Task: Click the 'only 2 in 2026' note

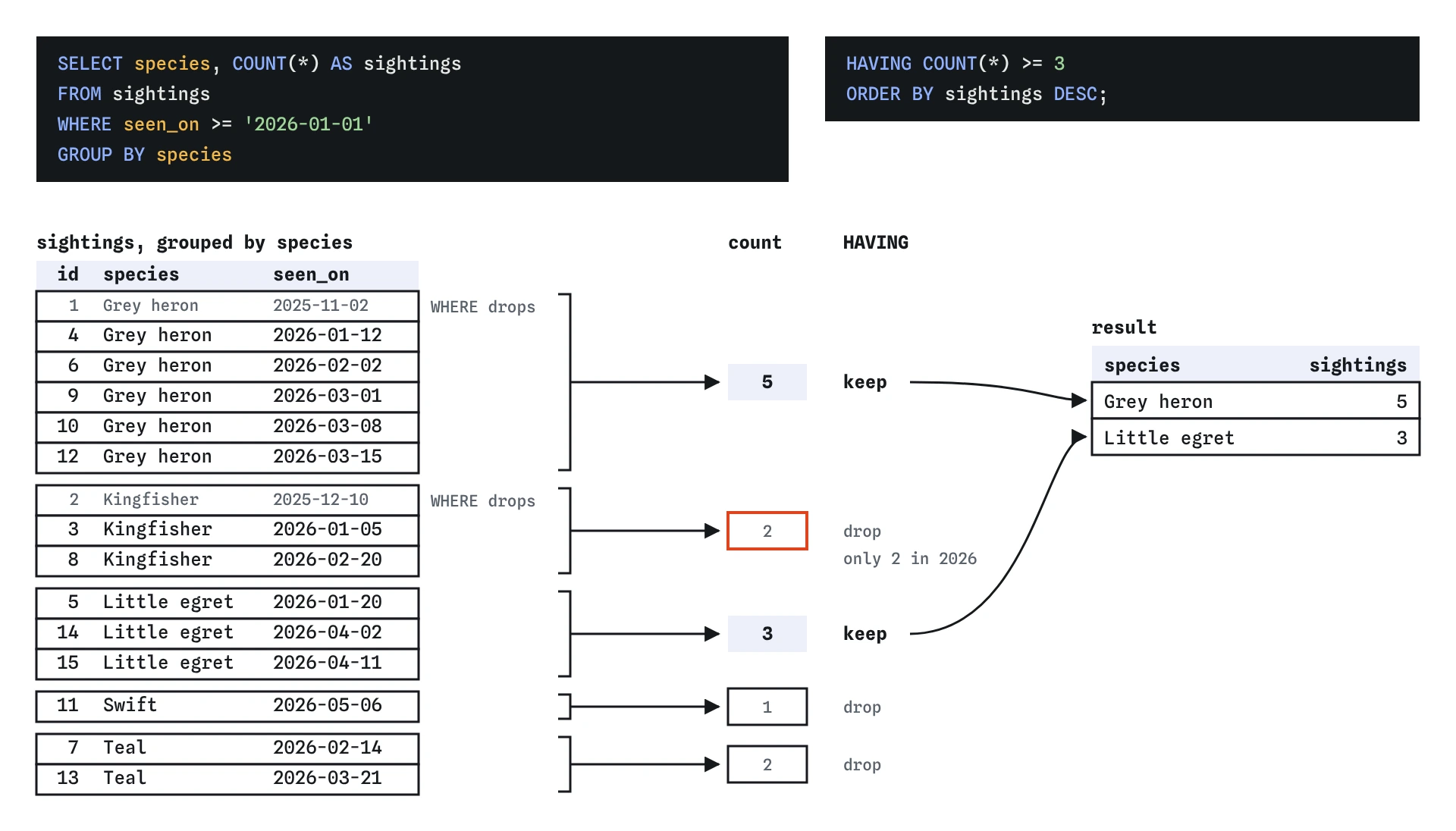Action: click(x=910, y=559)
